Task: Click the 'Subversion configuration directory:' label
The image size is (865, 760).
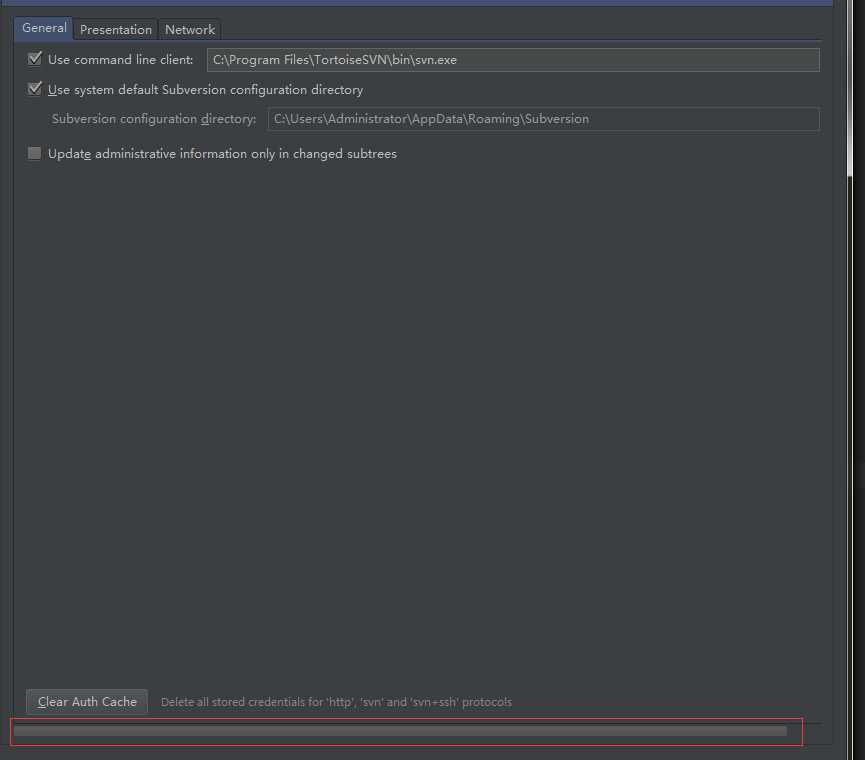Action: point(154,119)
